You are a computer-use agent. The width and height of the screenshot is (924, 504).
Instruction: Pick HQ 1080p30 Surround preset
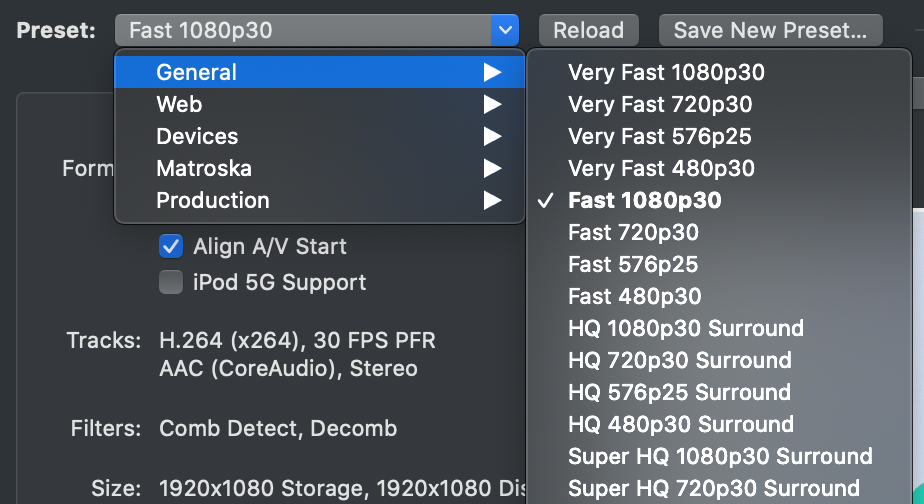pos(719,328)
